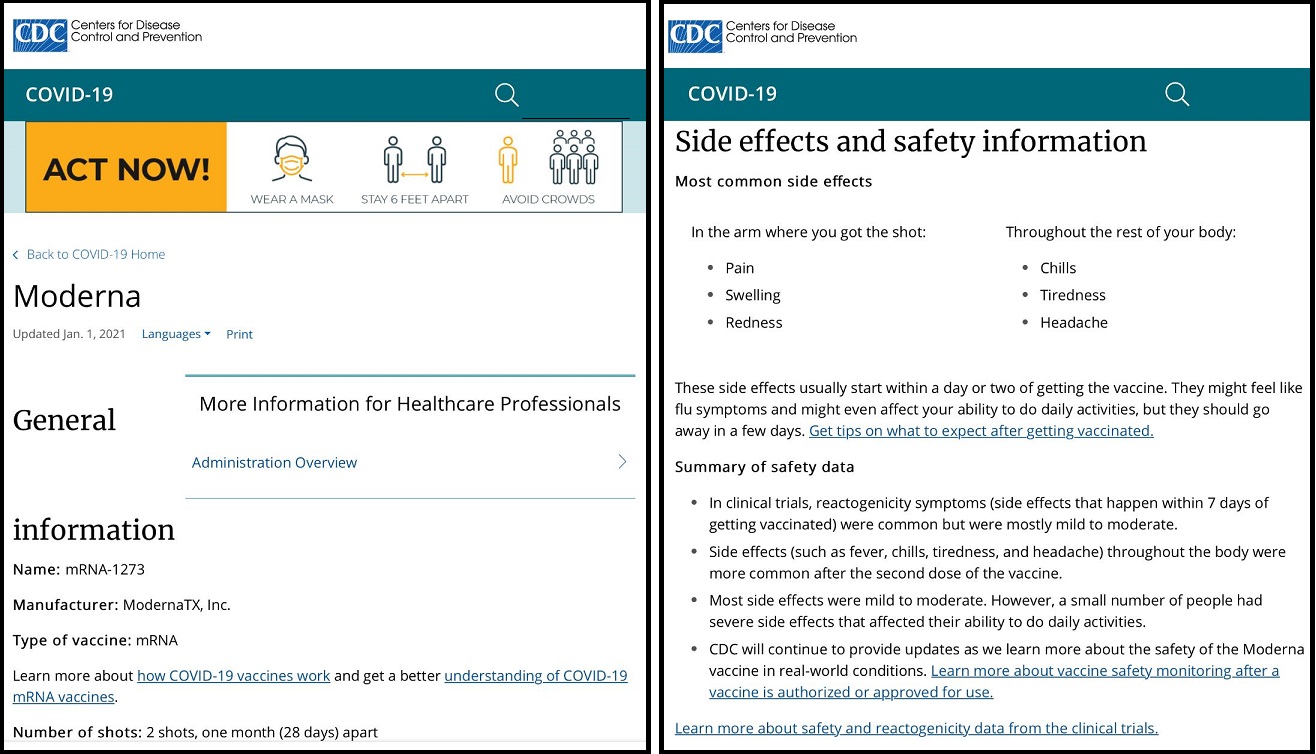Viewport: 1316px width, 754px height.
Task: Click the Swelling list item
Action: point(753,295)
